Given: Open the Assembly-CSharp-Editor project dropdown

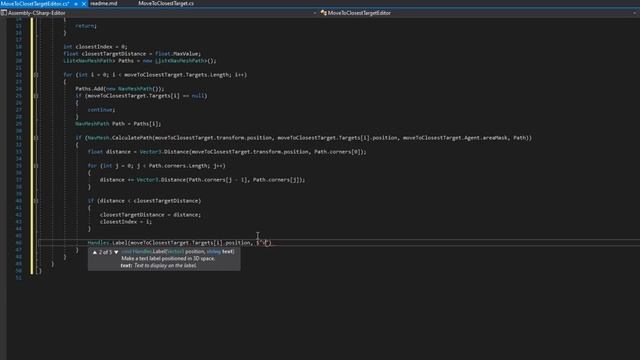Looking at the screenshot, I should [315, 13].
